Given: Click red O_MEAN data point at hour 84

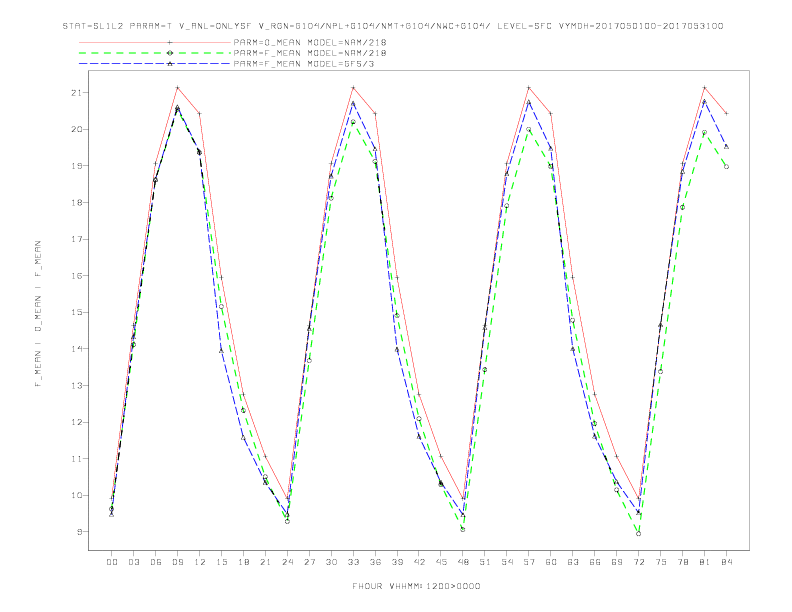Looking at the screenshot, I should click(726, 114).
